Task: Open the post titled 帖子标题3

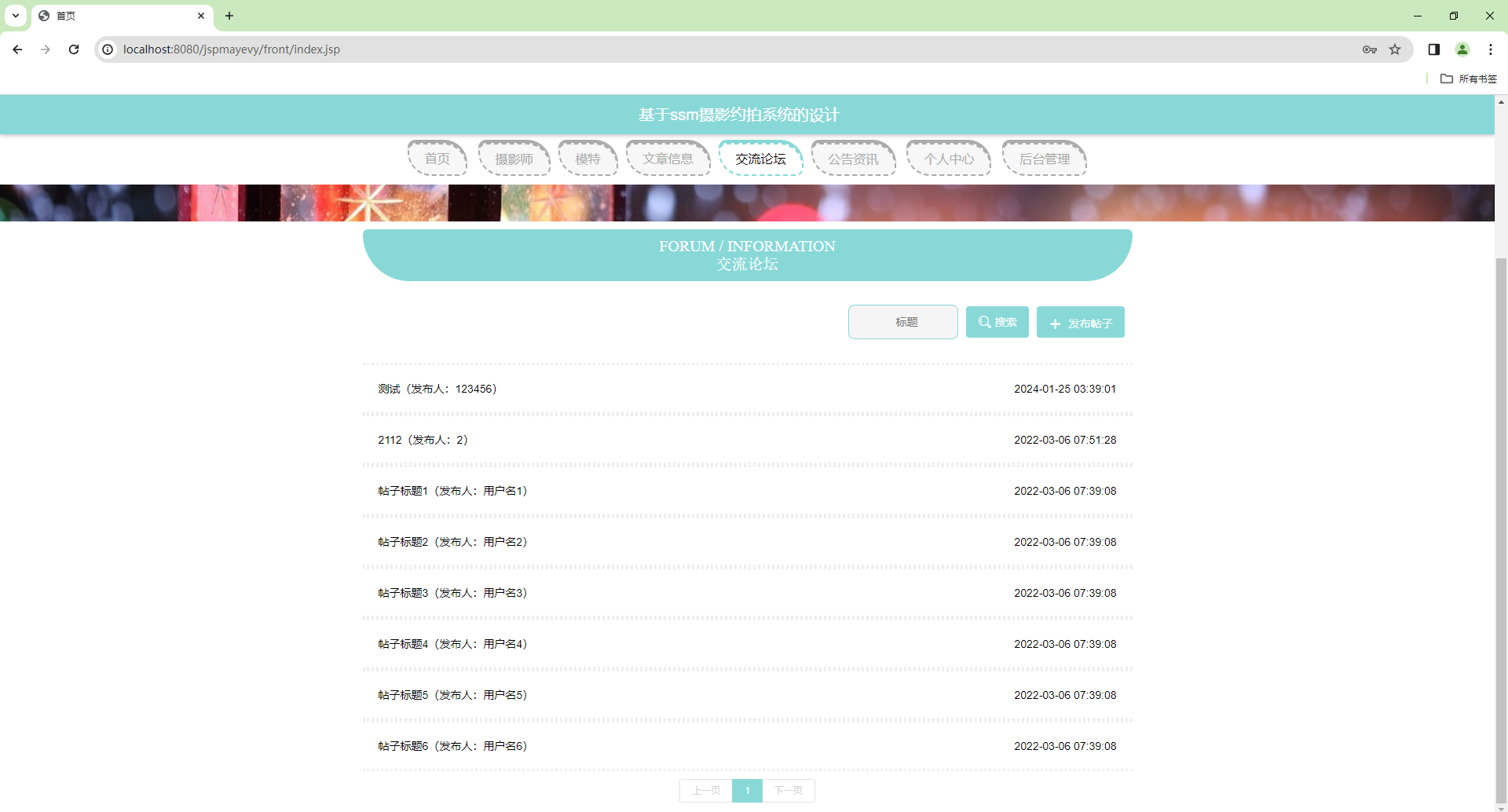Action: tap(452, 592)
